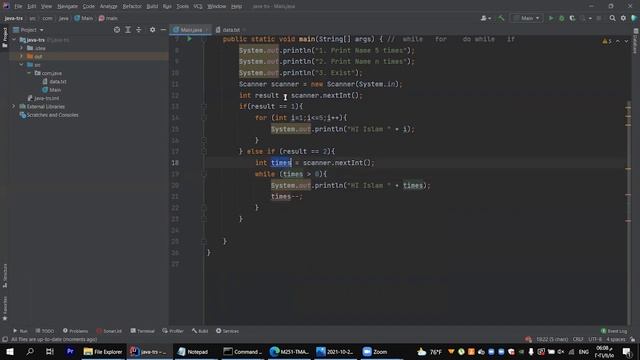The height and width of the screenshot is (360, 640).
Task: Open the Tools menu
Action: tap(182, 7)
